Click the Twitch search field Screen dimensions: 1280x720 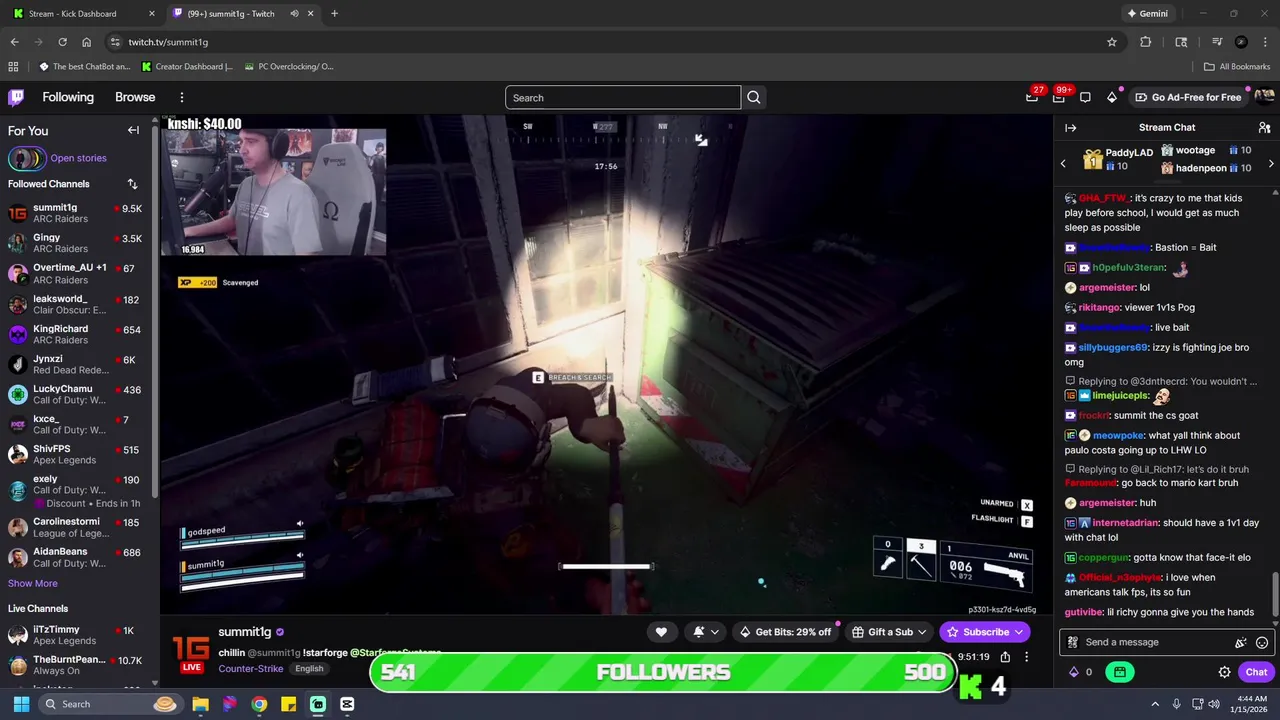[x=623, y=97]
